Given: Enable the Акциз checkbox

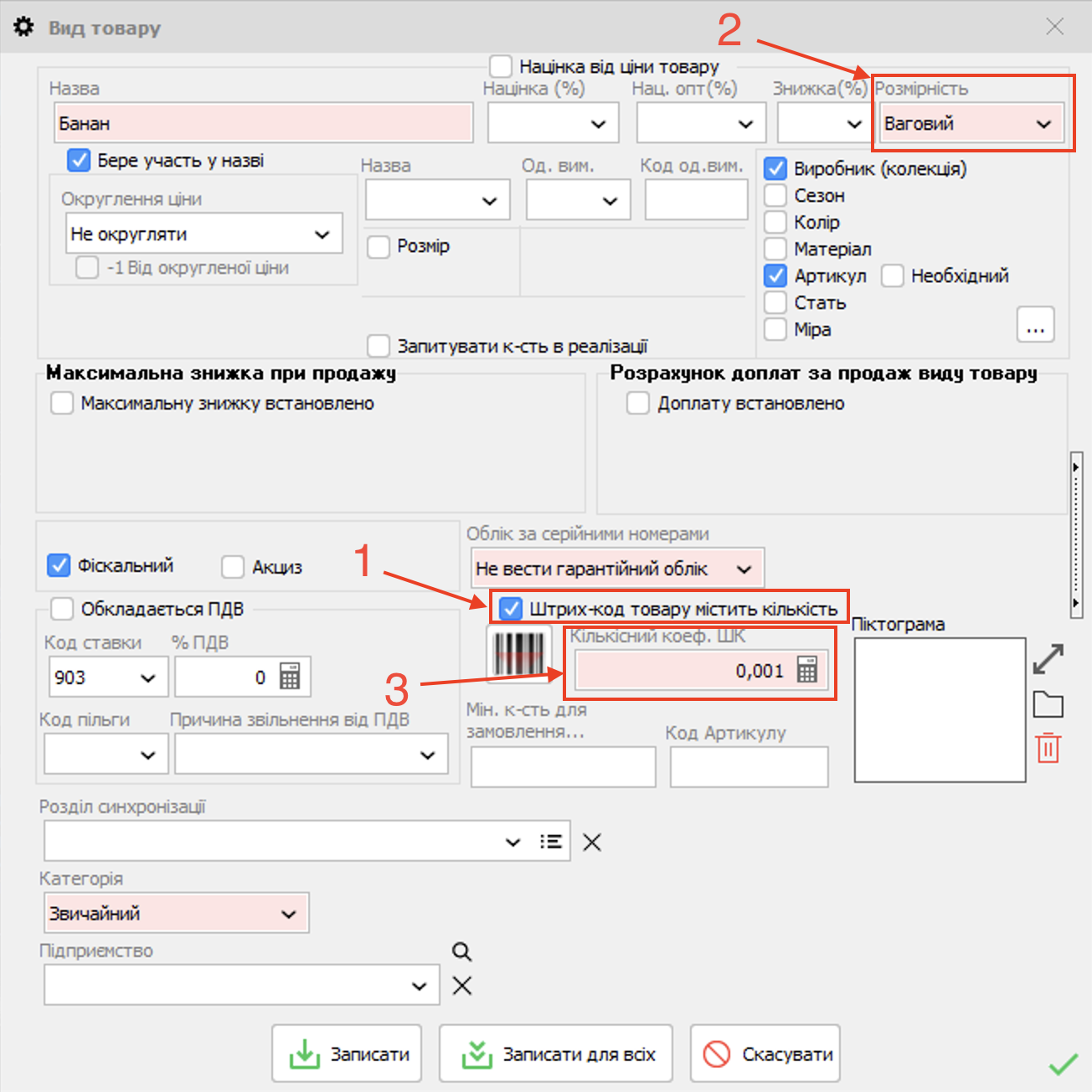Looking at the screenshot, I should [x=233, y=567].
